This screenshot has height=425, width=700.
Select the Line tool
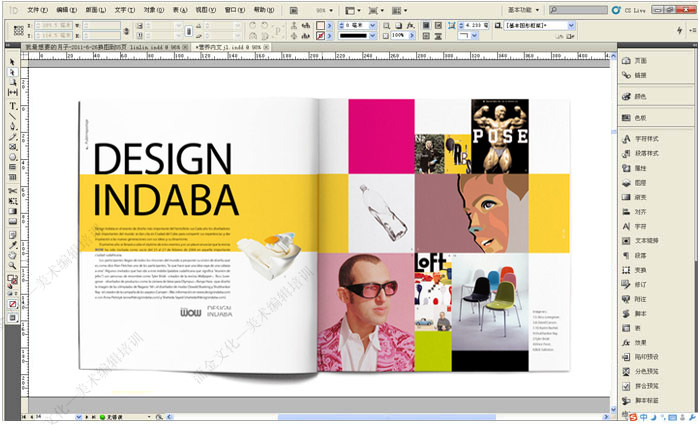tap(12, 116)
